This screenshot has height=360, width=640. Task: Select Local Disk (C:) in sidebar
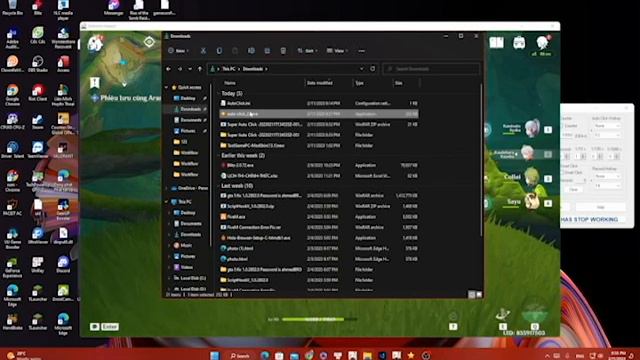[190, 278]
